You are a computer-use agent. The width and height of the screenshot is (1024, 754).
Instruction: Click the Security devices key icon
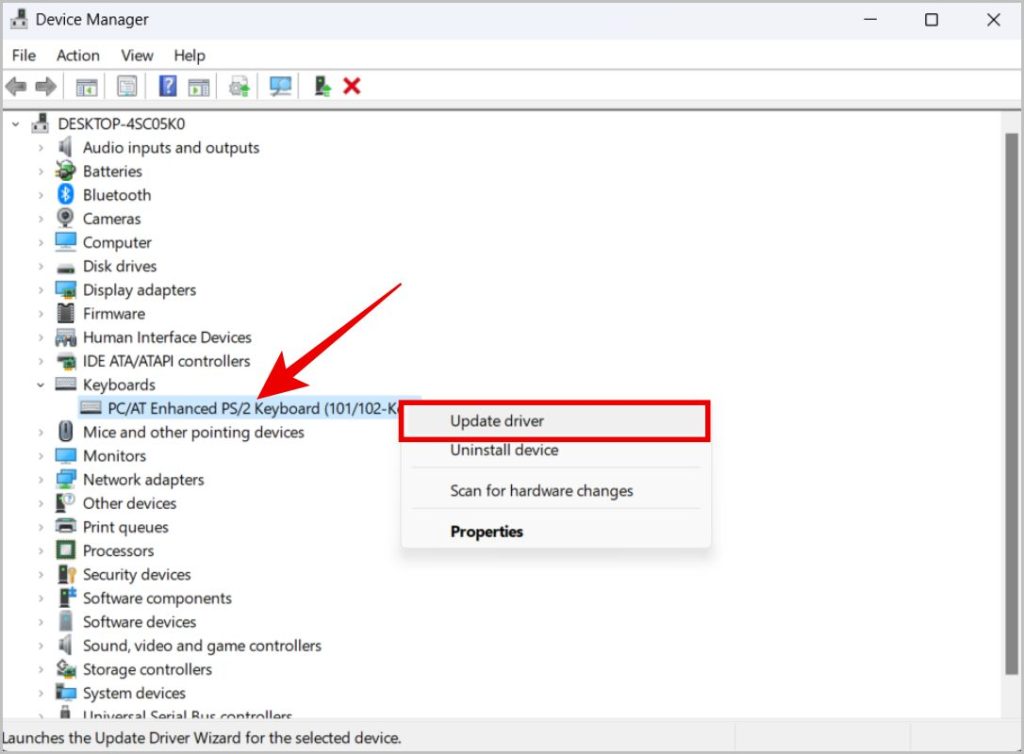tap(66, 574)
